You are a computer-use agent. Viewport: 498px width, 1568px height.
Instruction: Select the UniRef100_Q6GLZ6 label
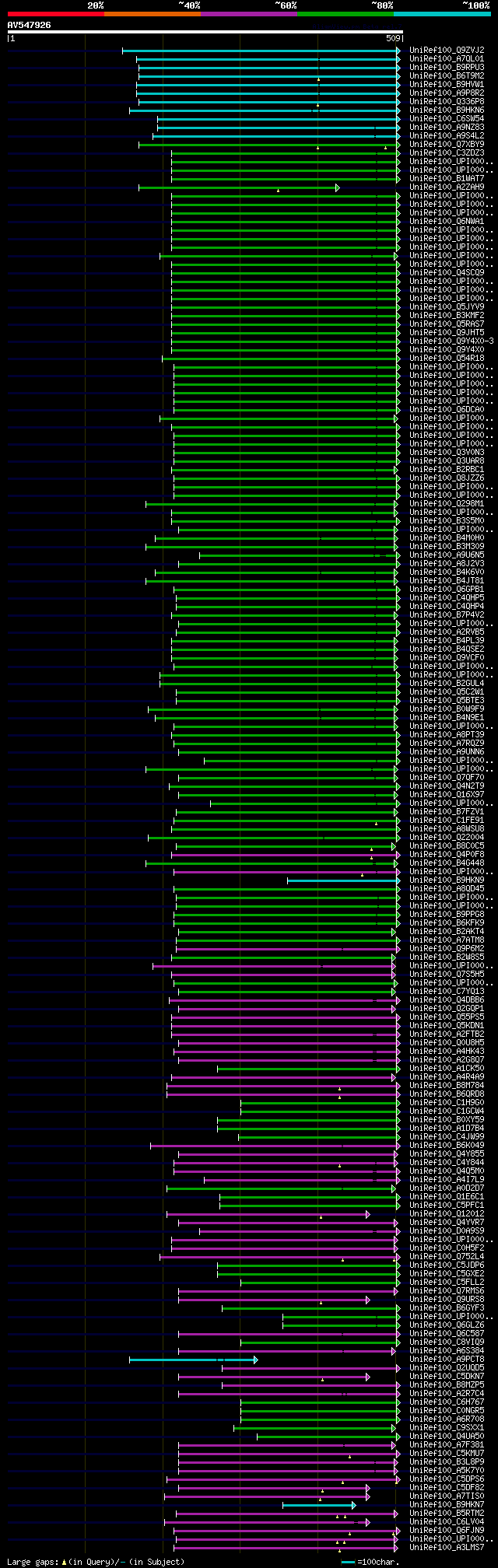[447, 1325]
